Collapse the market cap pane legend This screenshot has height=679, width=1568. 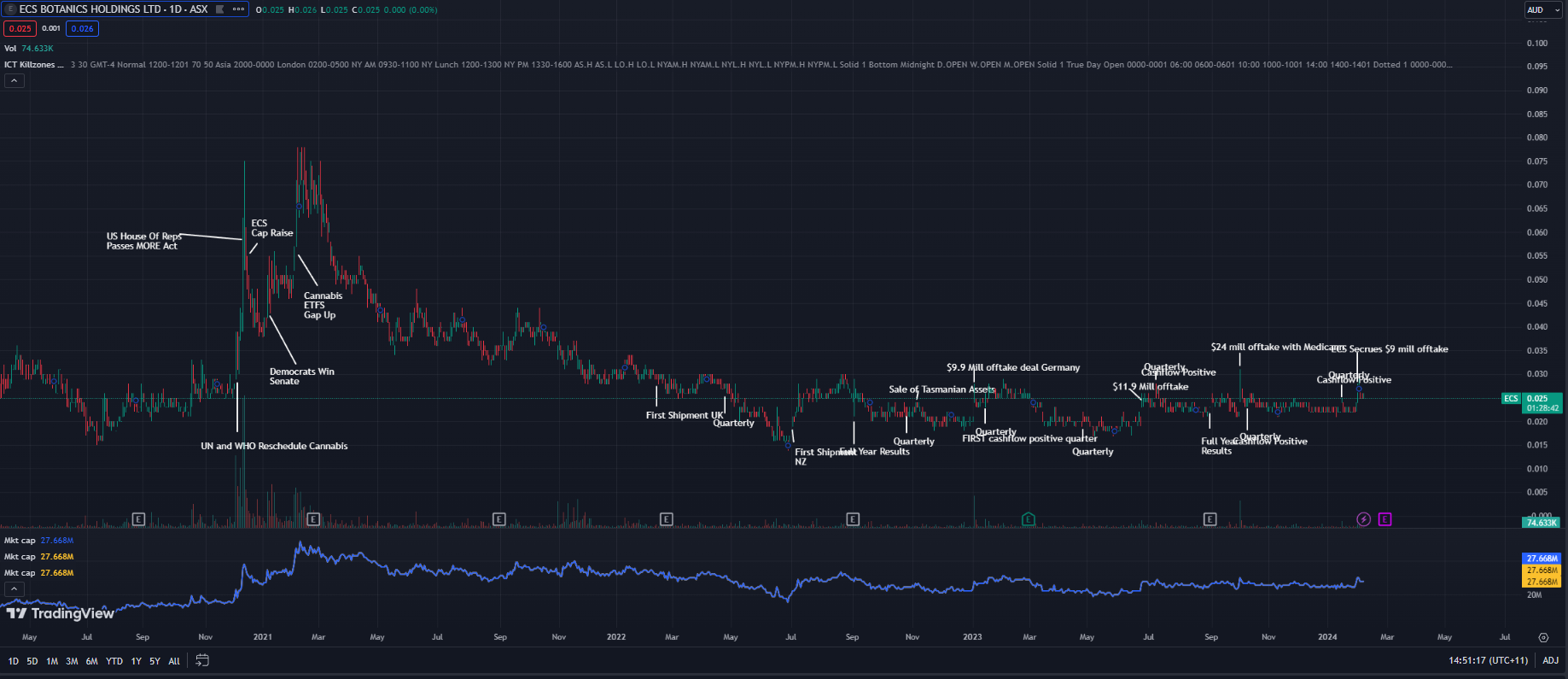[x=15, y=589]
